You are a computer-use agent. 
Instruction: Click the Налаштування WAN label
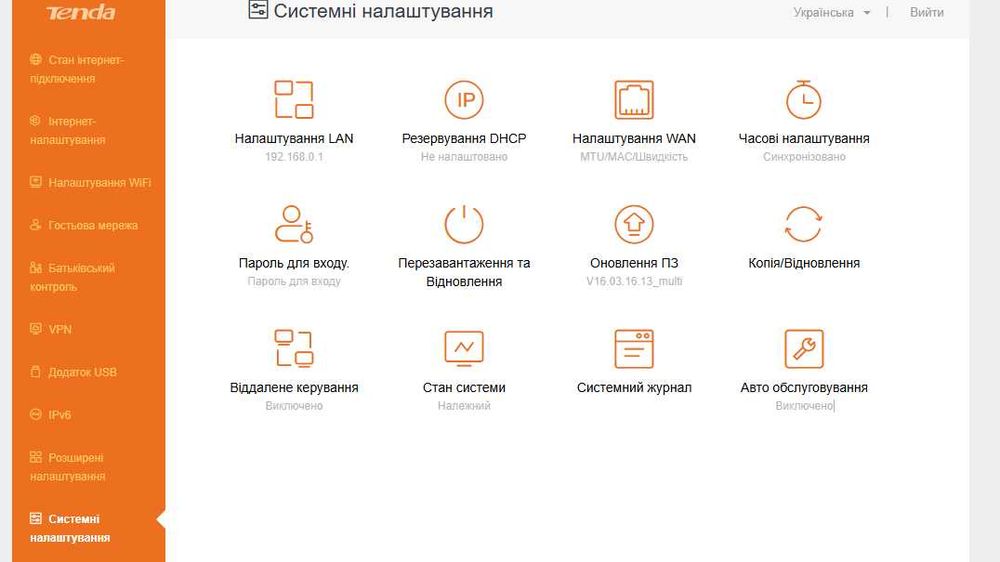click(634, 138)
